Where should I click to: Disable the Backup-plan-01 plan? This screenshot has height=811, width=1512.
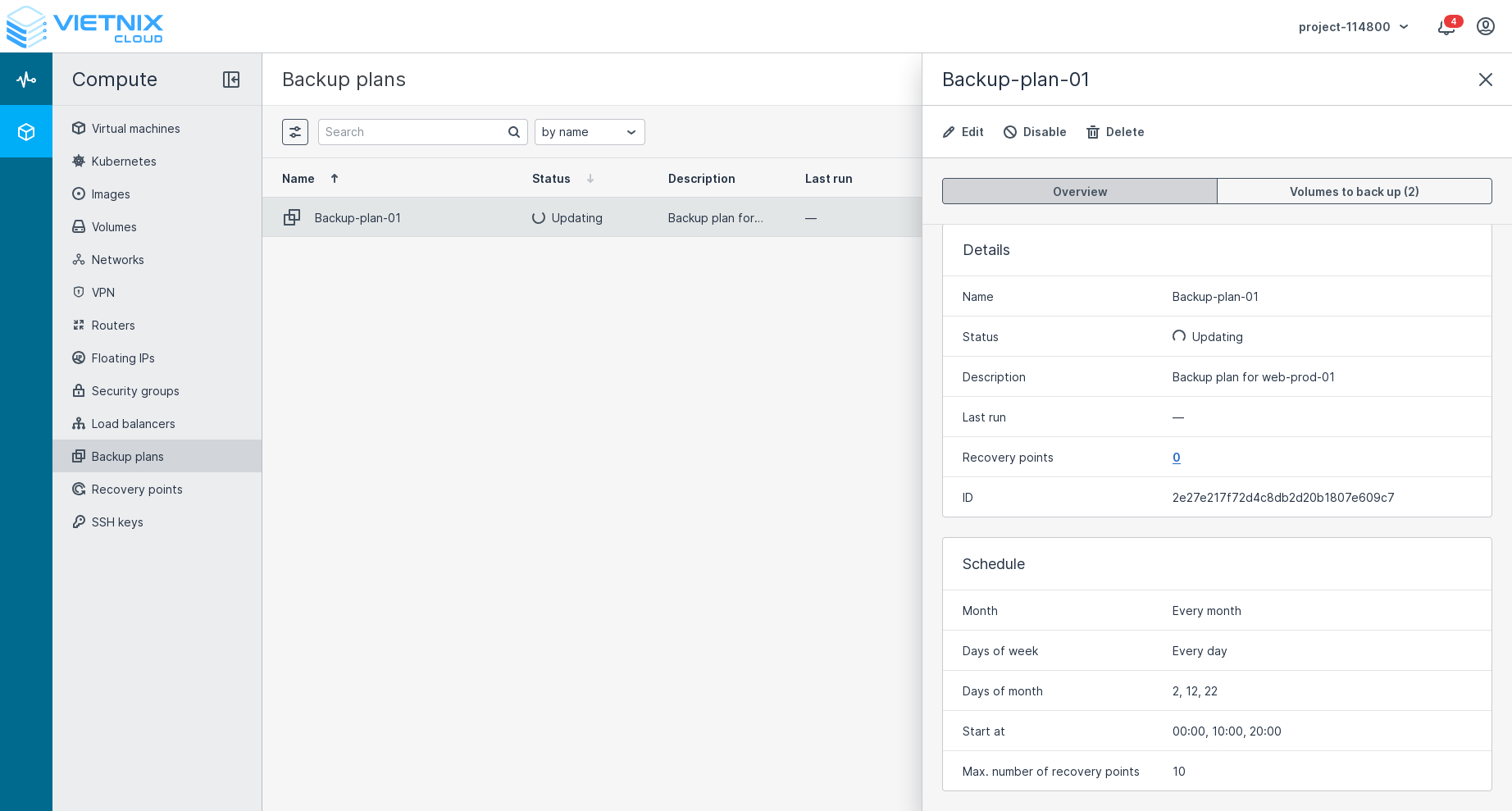coord(1034,131)
